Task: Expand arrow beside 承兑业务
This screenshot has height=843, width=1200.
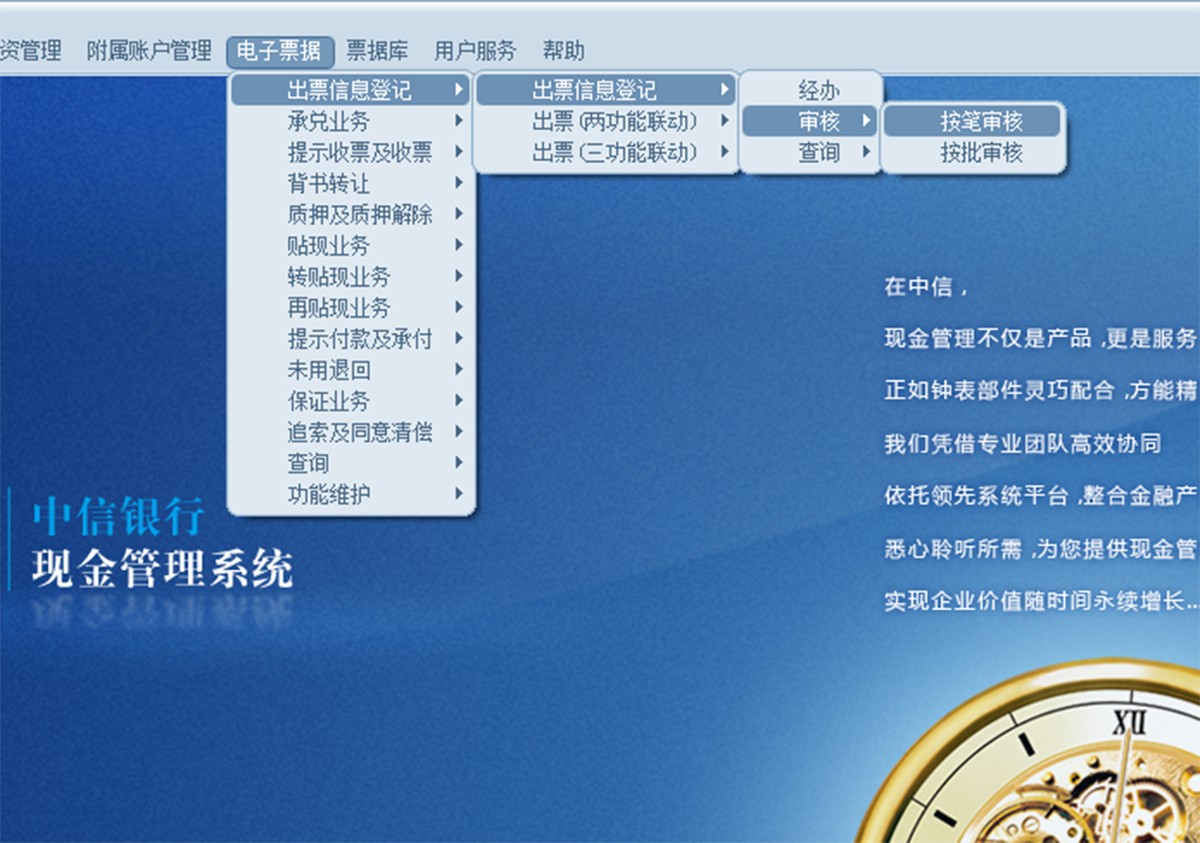Action: click(x=458, y=121)
